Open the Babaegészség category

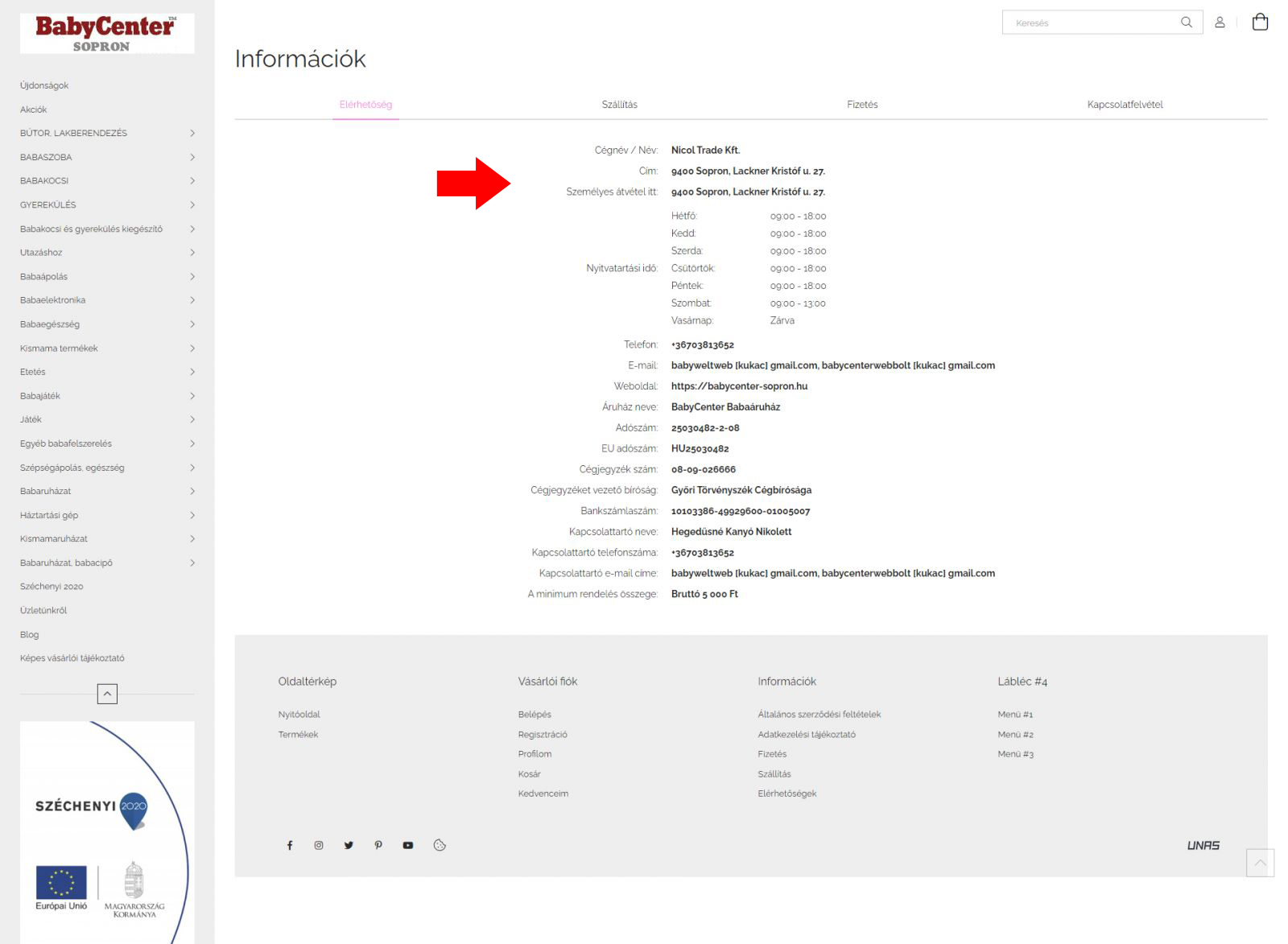coord(50,324)
